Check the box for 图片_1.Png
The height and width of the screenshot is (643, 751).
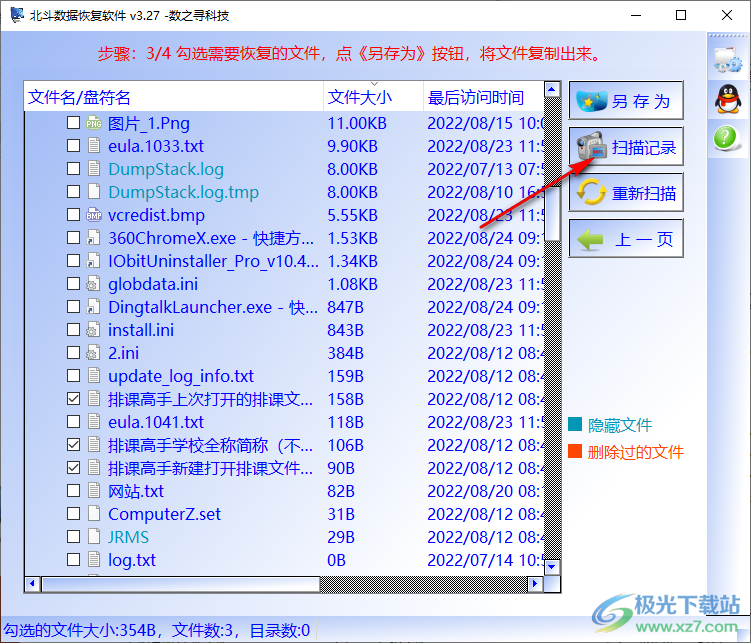(73, 123)
